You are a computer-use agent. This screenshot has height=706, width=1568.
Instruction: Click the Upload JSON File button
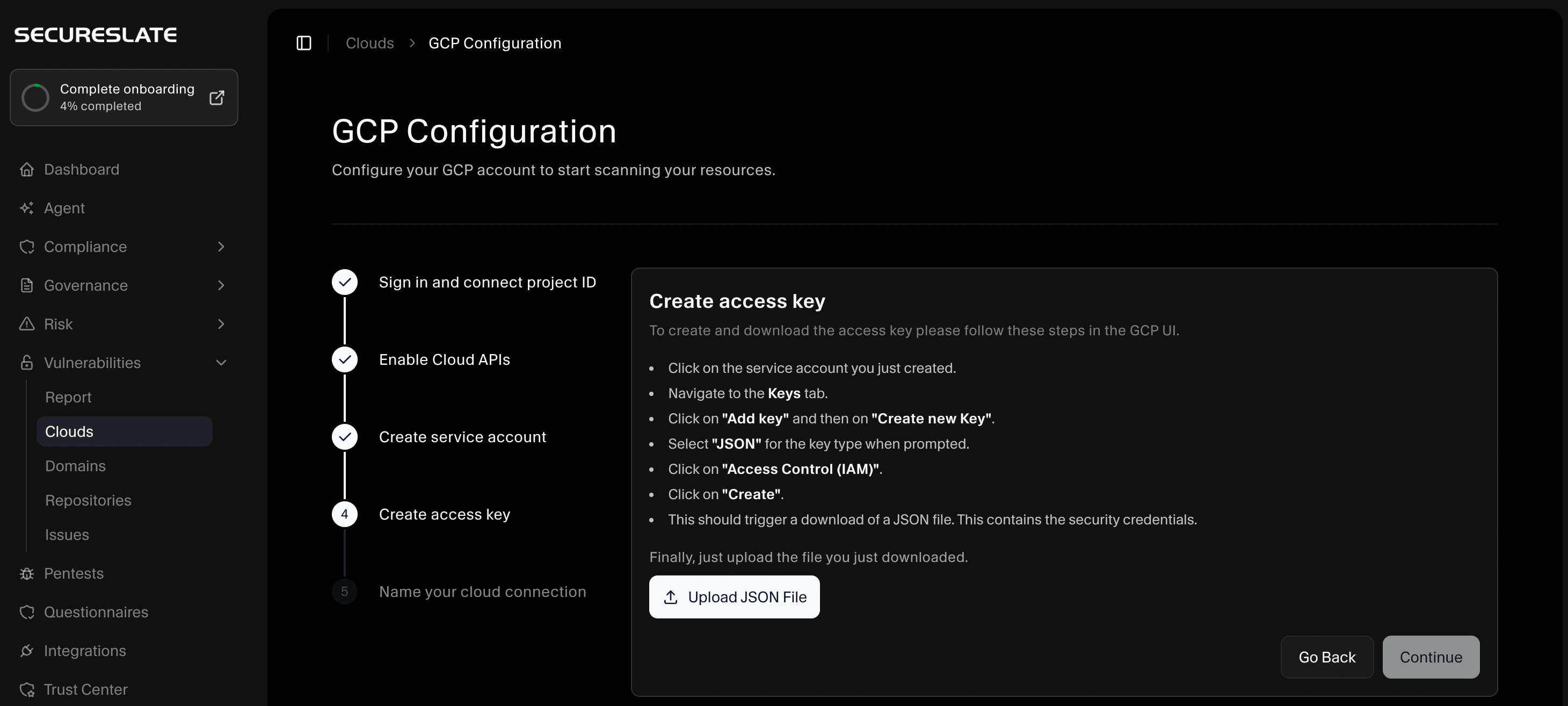(x=734, y=597)
